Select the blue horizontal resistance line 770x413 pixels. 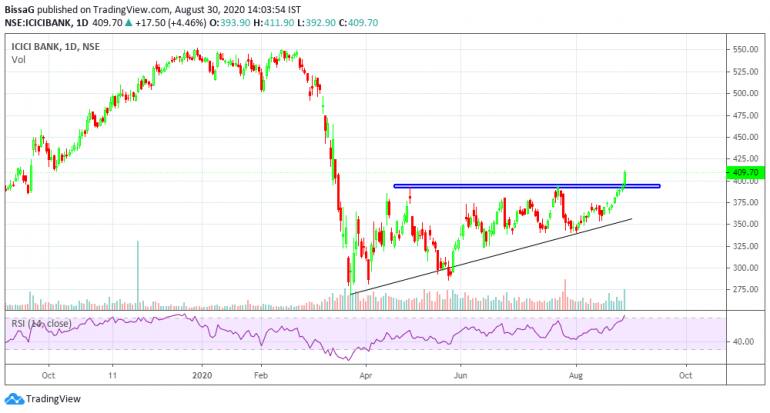[x=527, y=186]
